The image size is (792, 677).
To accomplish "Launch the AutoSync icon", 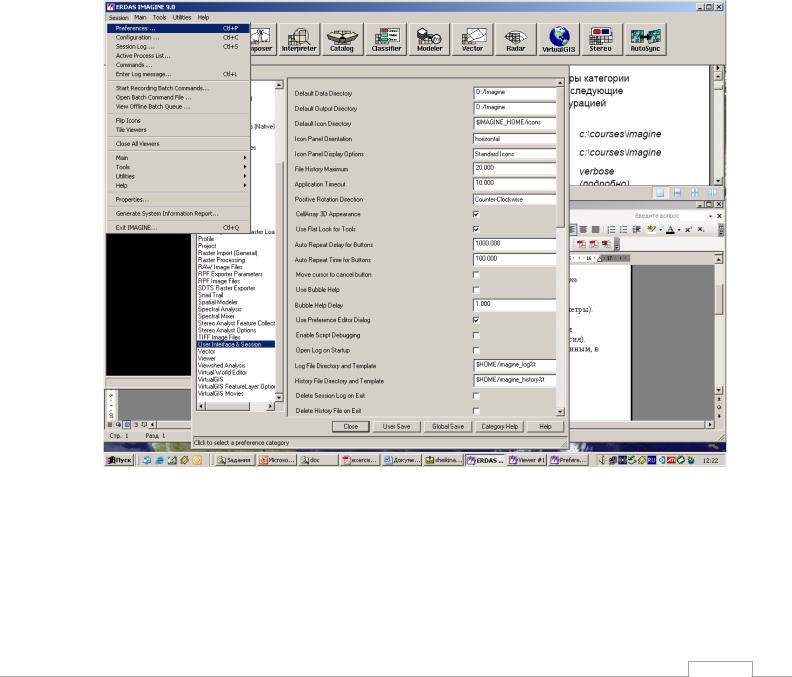I will tap(646, 39).
